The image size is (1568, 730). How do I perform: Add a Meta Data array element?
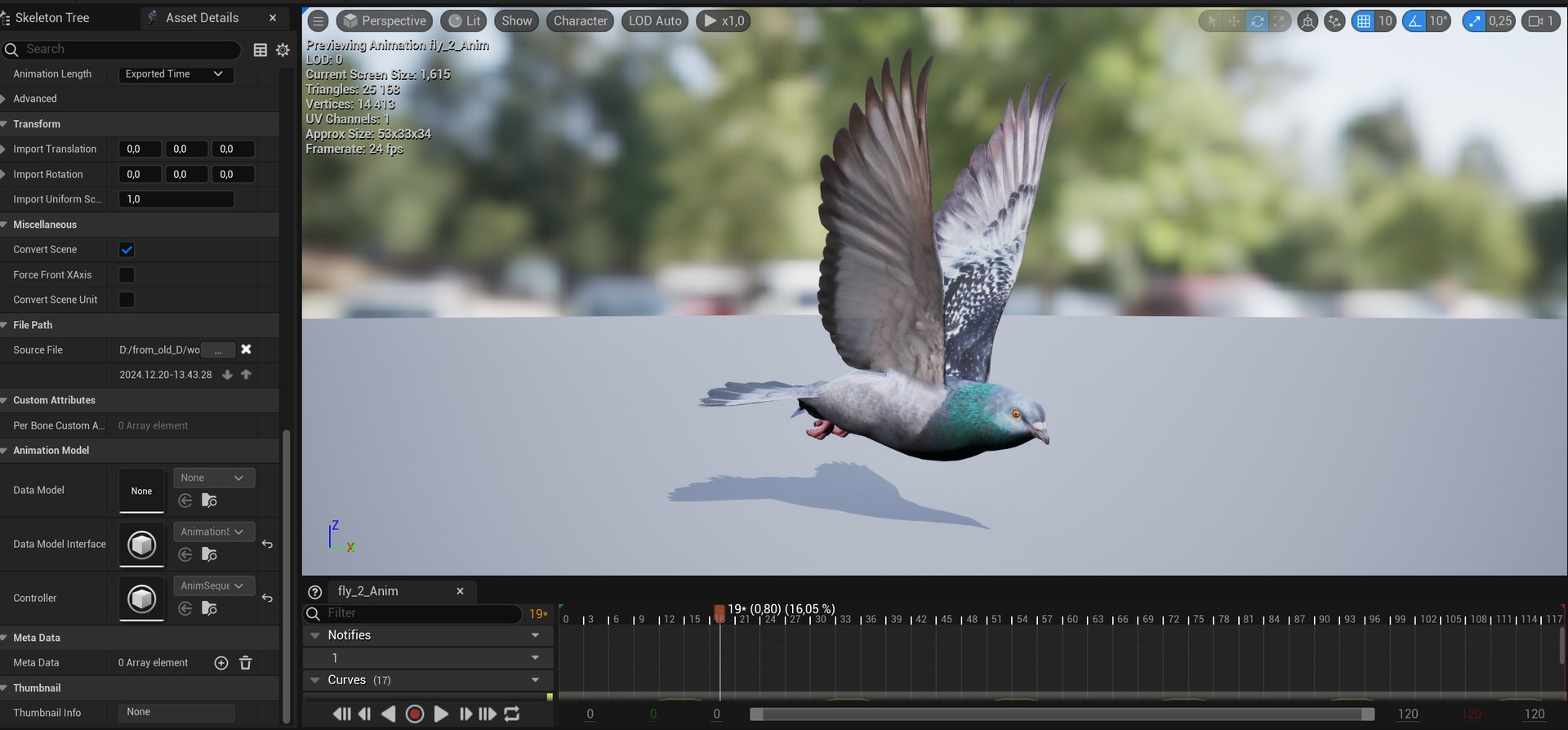click(x=220, y=663)
